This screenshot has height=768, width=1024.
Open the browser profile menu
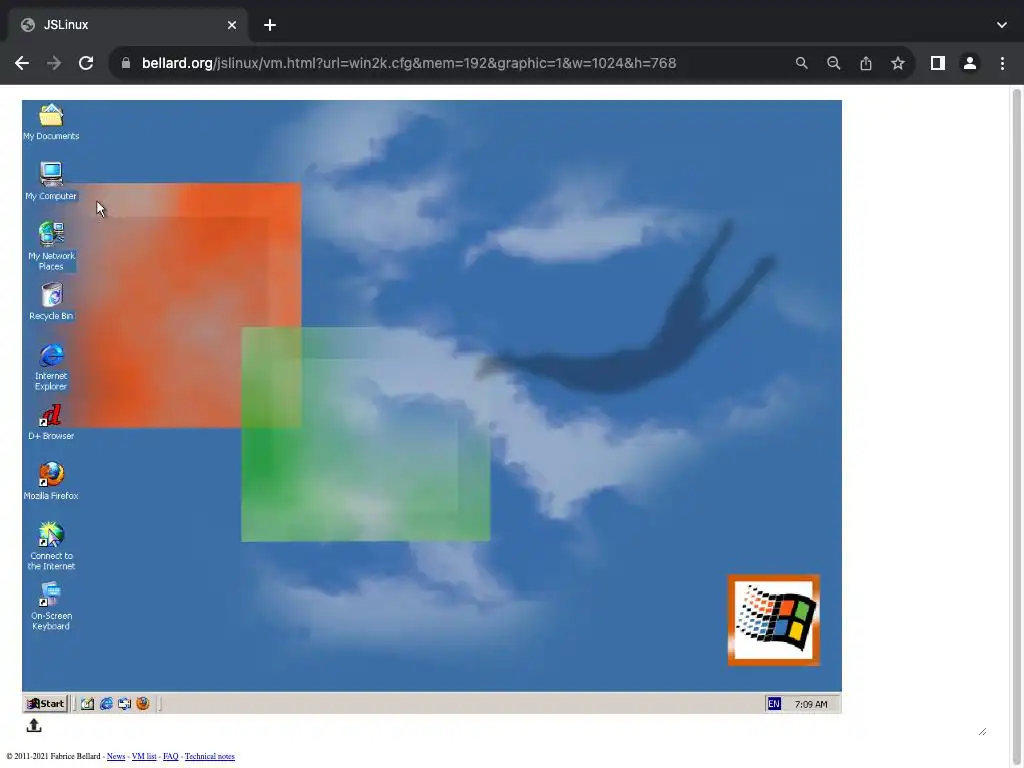[x=970, y=63]
